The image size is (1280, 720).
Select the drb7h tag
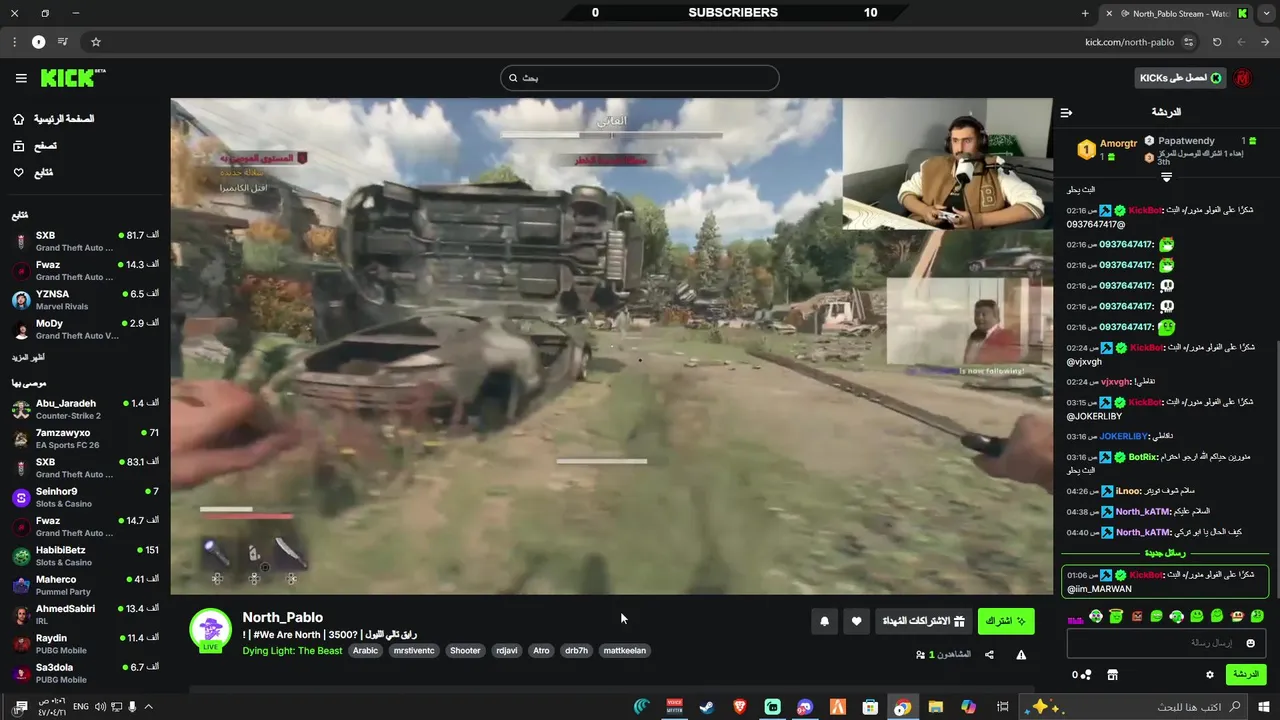(x=576, y=650)
